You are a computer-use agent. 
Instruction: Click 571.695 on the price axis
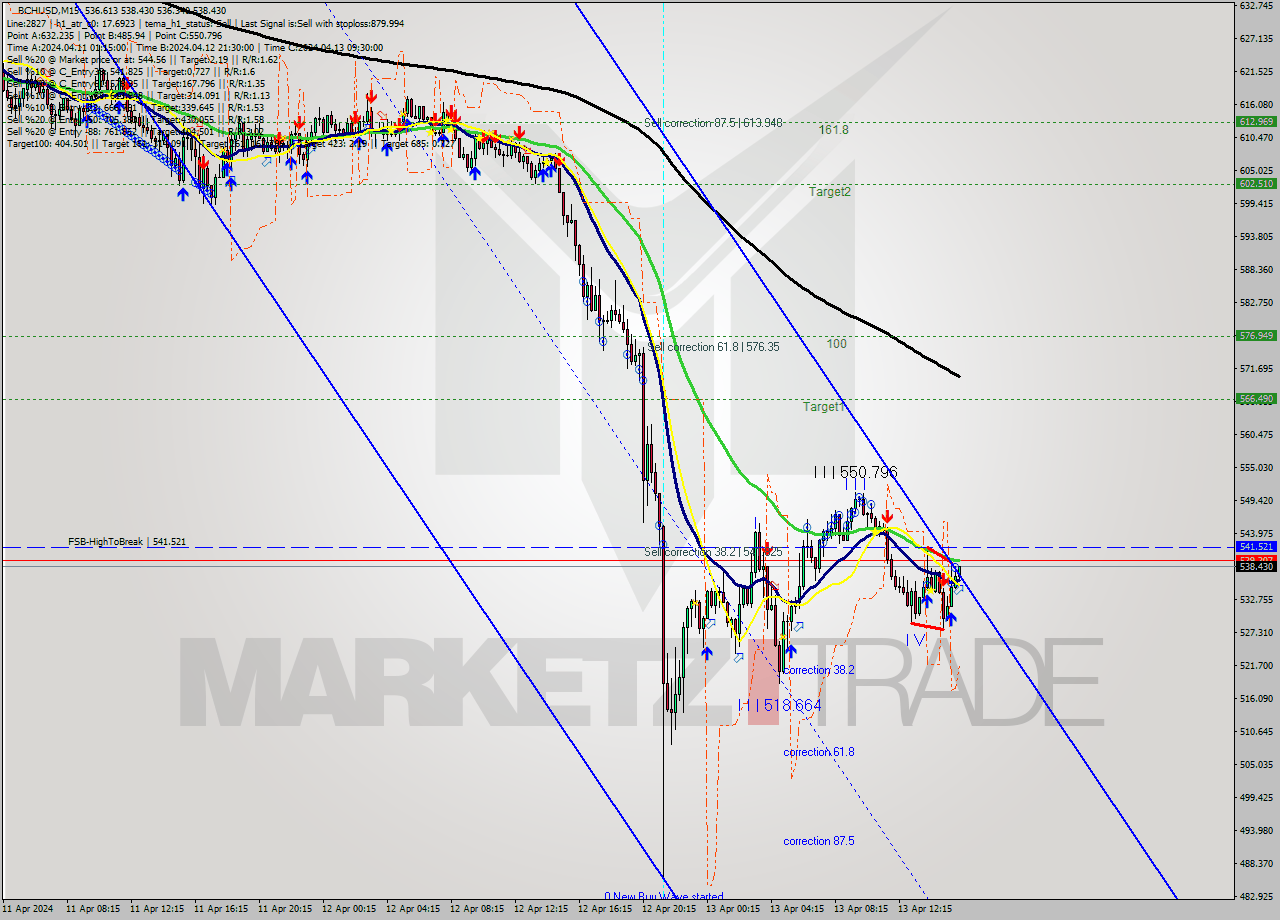tap(1256, 369)
